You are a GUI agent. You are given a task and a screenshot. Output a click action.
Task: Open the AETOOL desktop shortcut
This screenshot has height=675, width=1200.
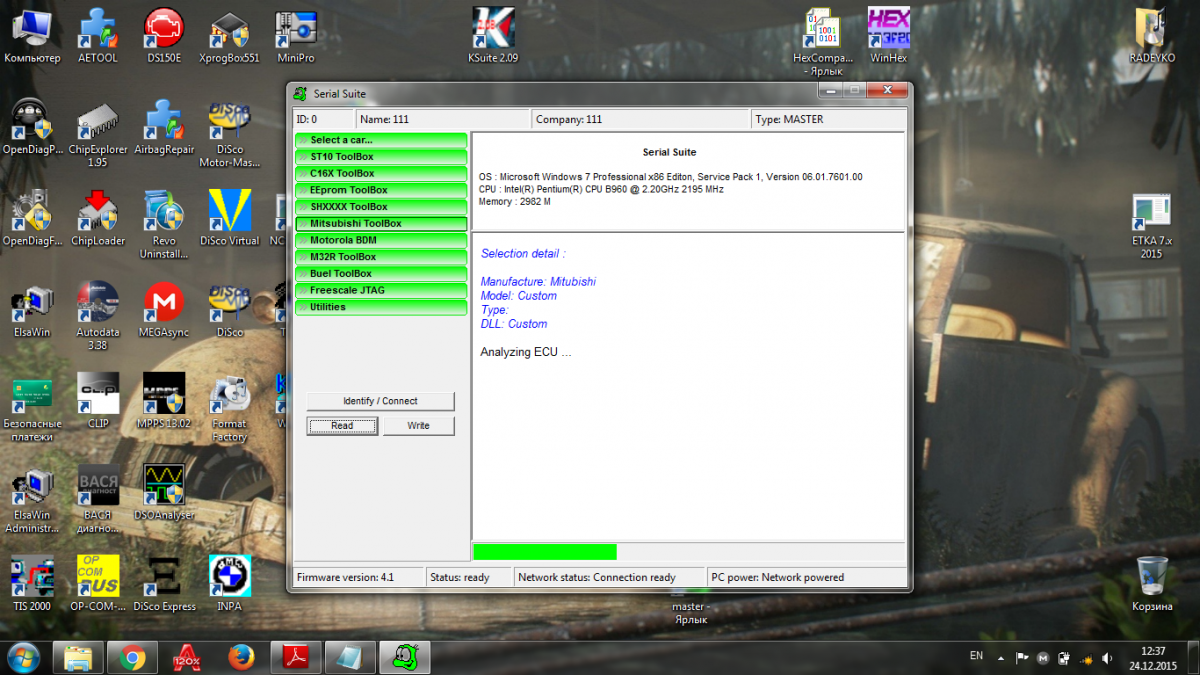pos(97,36)
